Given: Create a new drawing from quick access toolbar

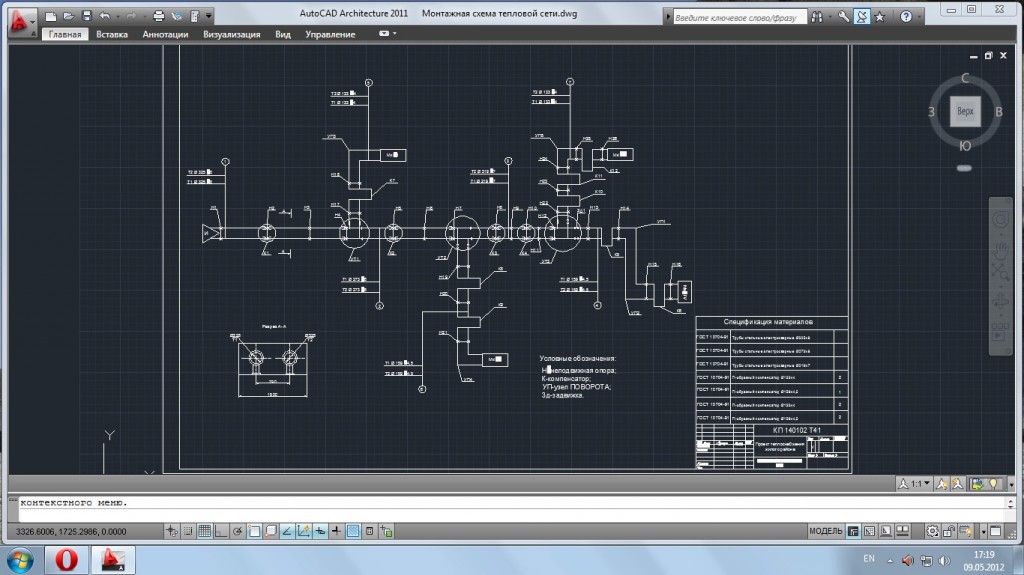Looking at the screenshot, I should coord(50,16).
